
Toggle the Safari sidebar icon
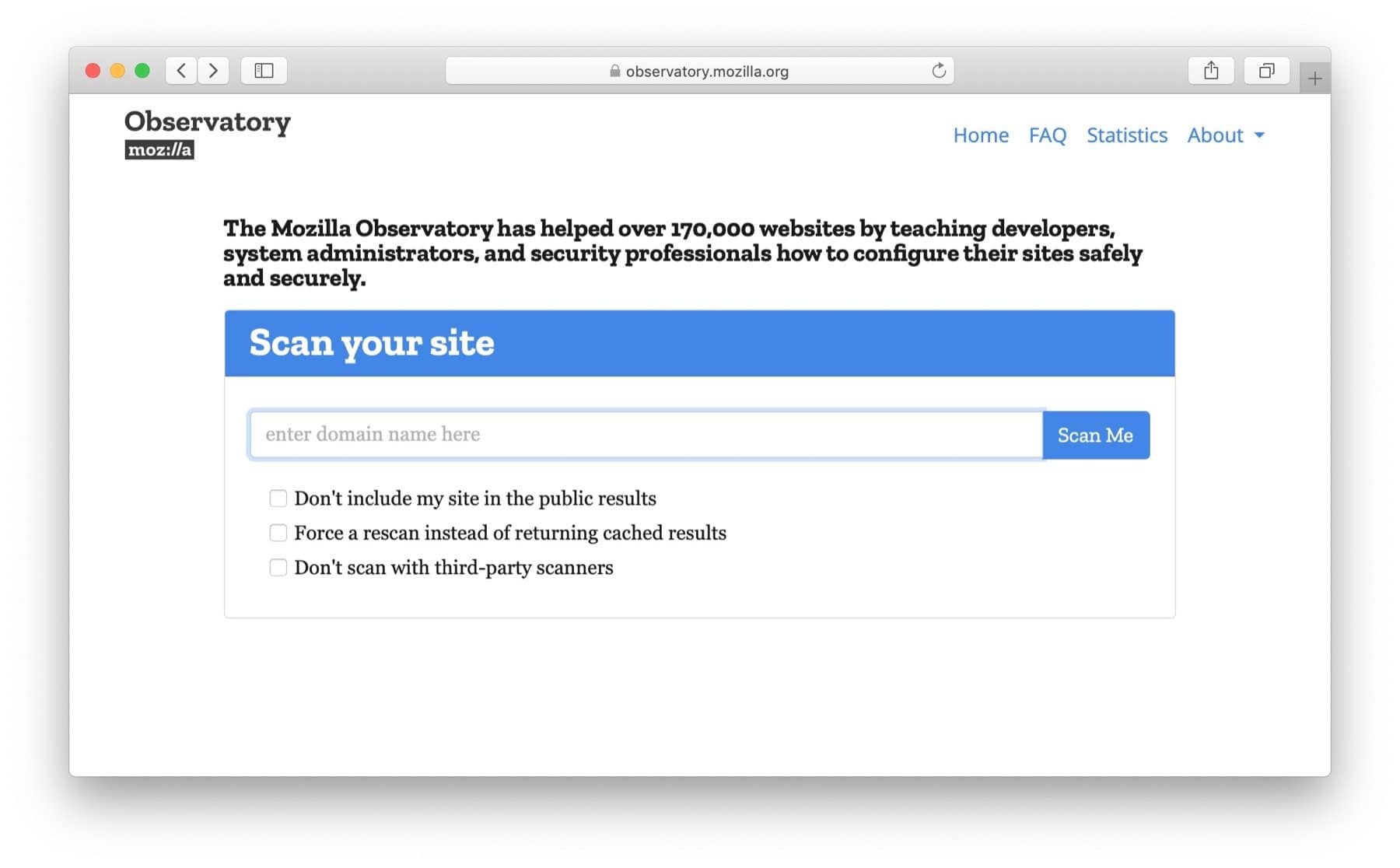click(x=264, y=71)
